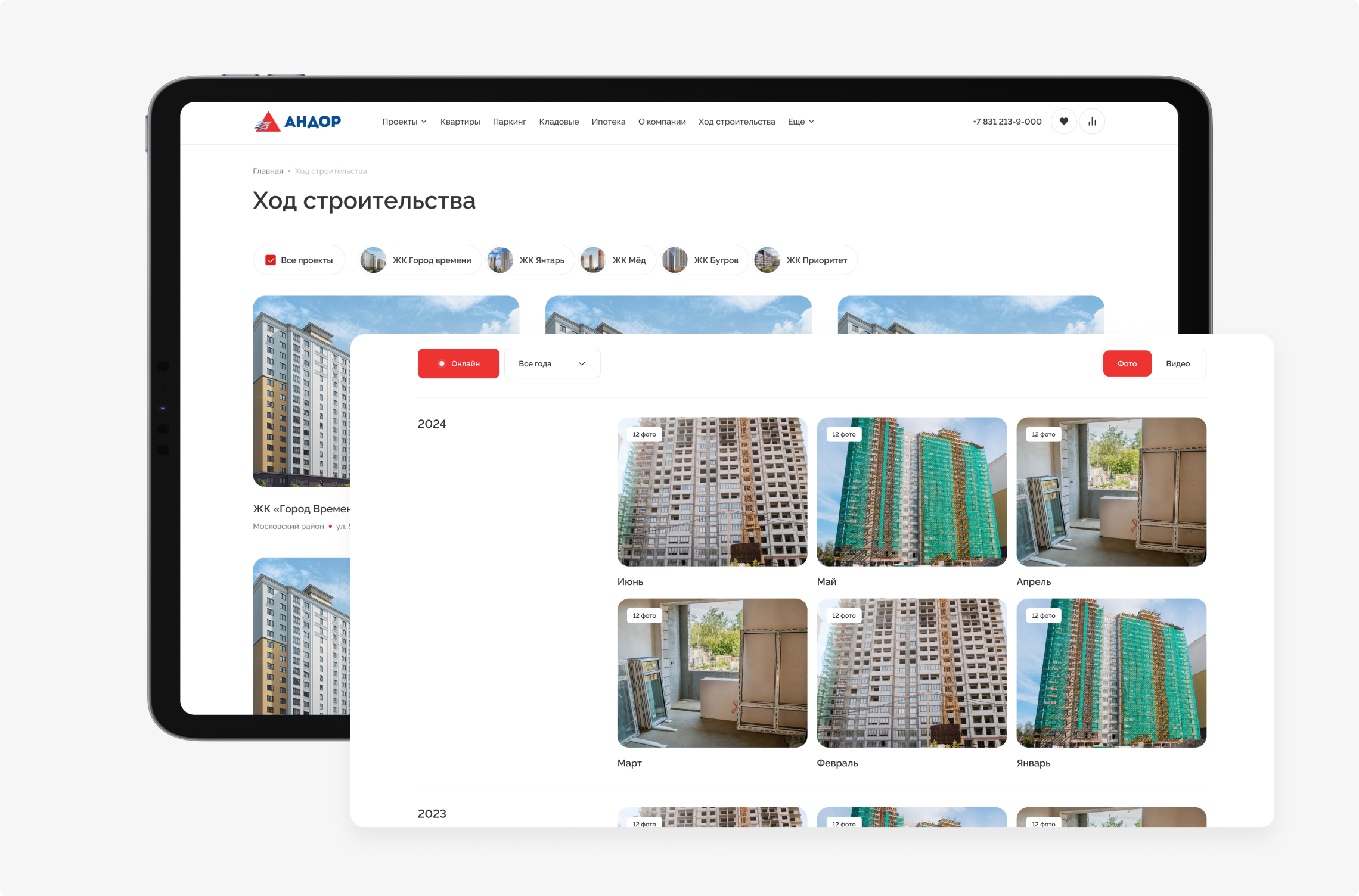Call the +7 831 213-9-000 phone link

1007,122
